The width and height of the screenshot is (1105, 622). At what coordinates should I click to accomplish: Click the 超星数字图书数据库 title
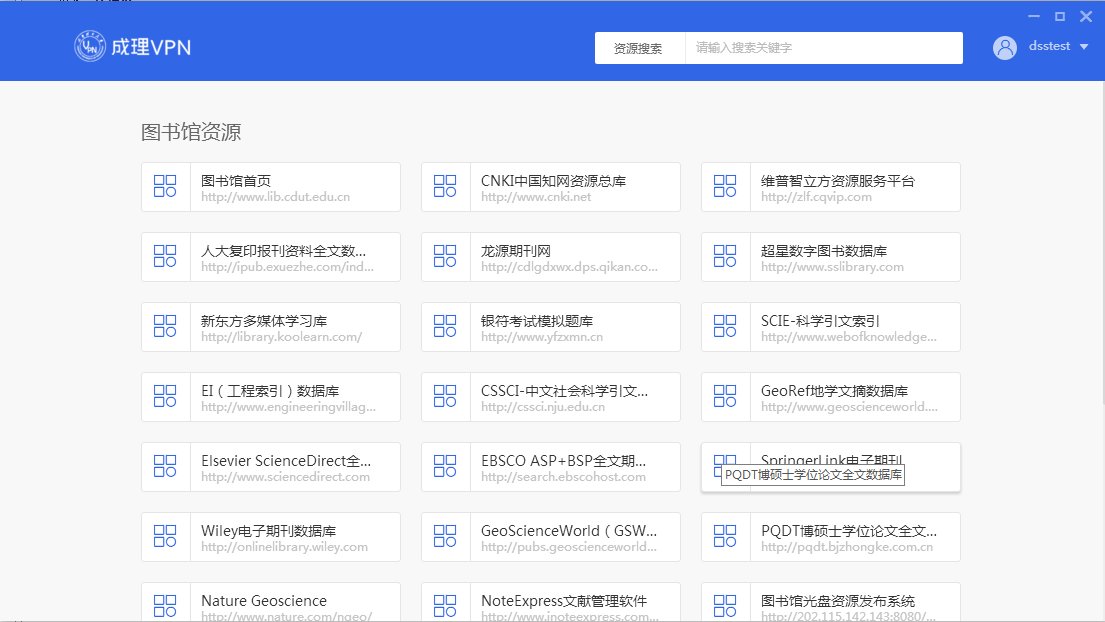824,251
